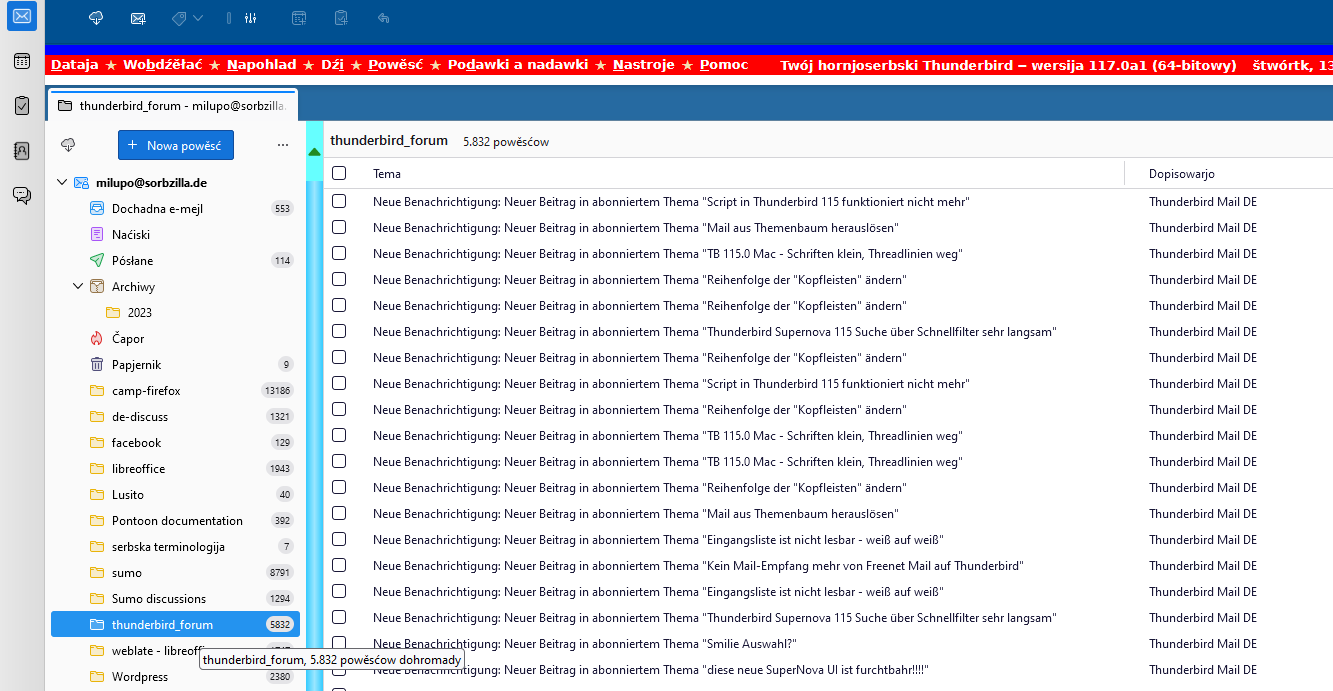Viewport: 1333px width, 691px height.
Task: Click the Nowa powěsć button
Action: coord(176,145)
